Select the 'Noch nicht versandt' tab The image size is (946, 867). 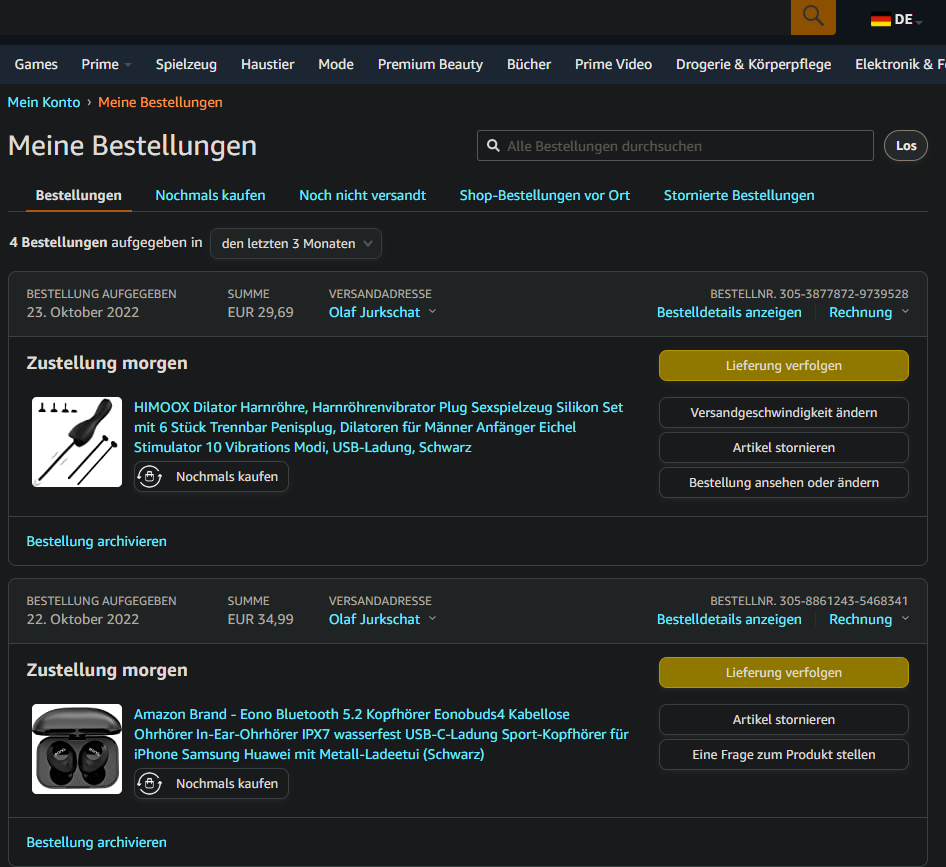click(x=362, y=195)
